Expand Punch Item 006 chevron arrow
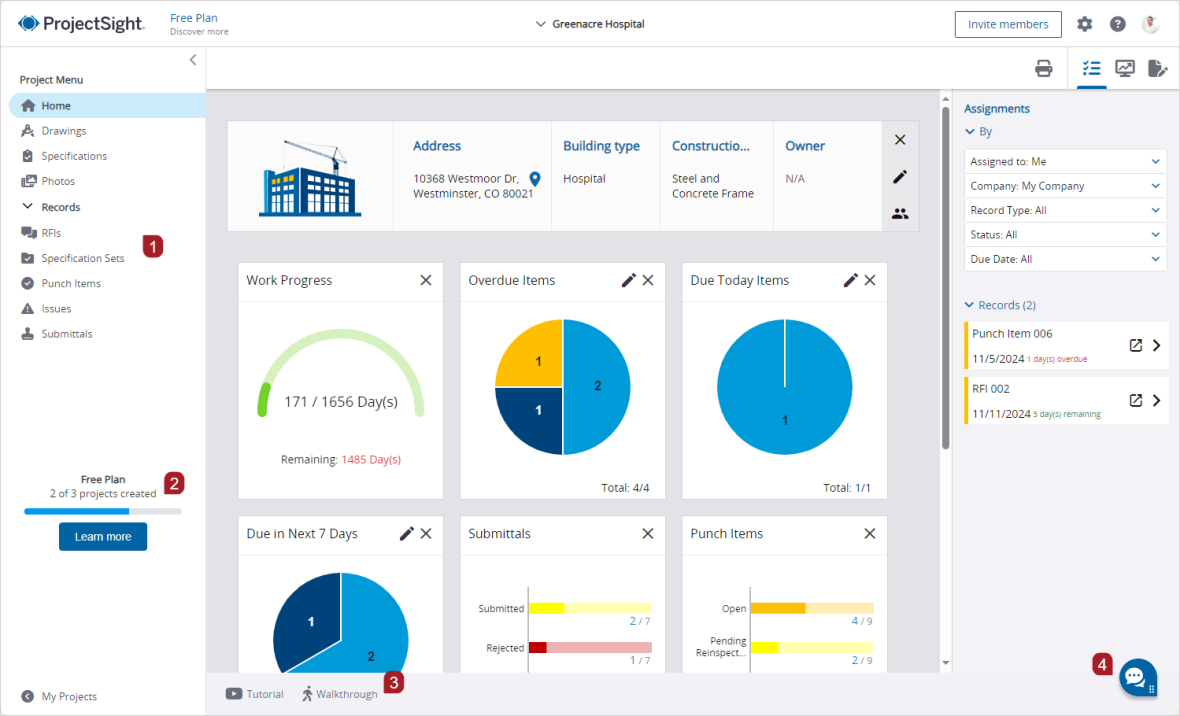The height and width of the screenshot is (716, 1180). coord(1157,346)
